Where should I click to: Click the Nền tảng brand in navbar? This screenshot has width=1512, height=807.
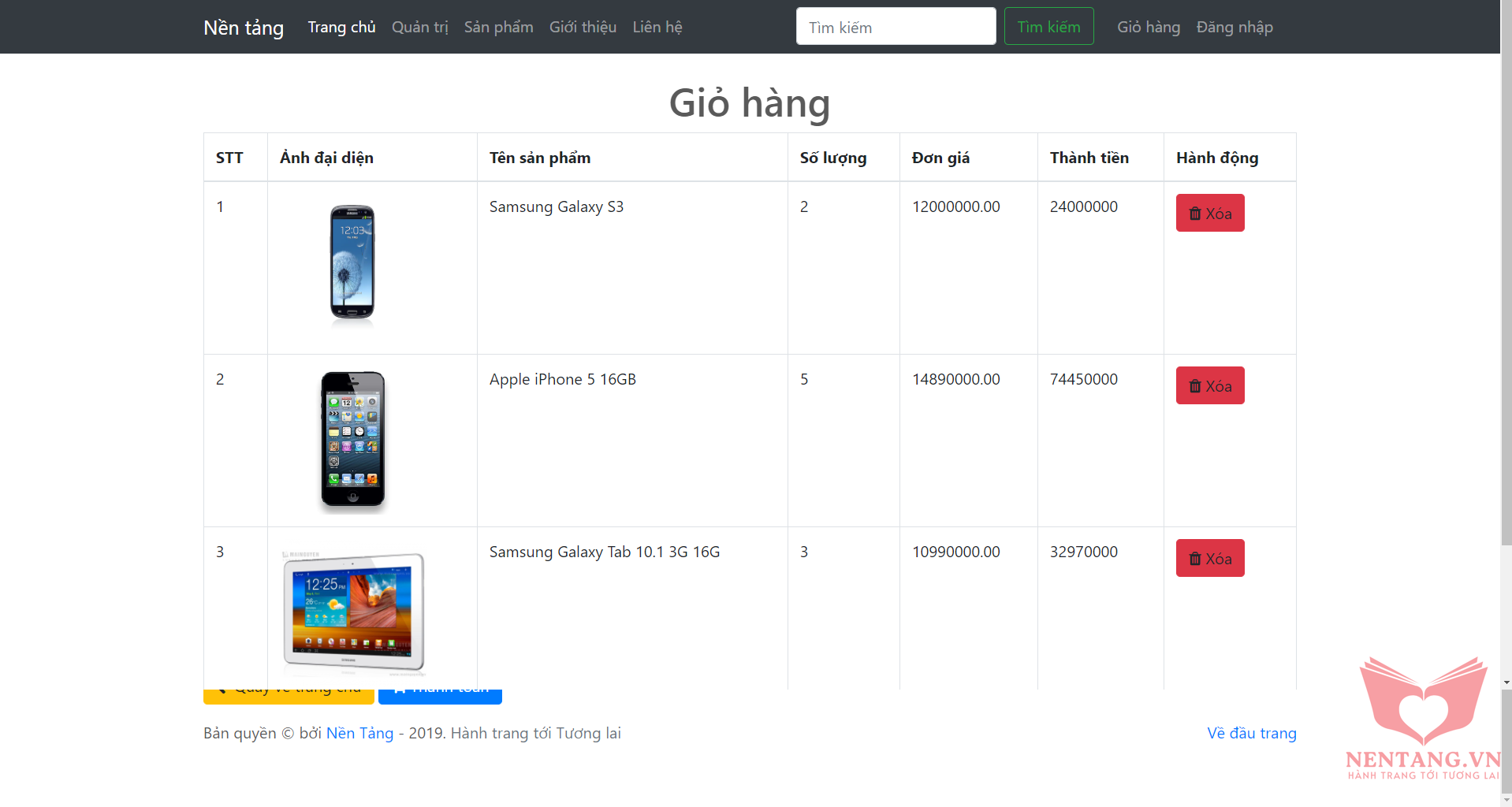(244, 28)
